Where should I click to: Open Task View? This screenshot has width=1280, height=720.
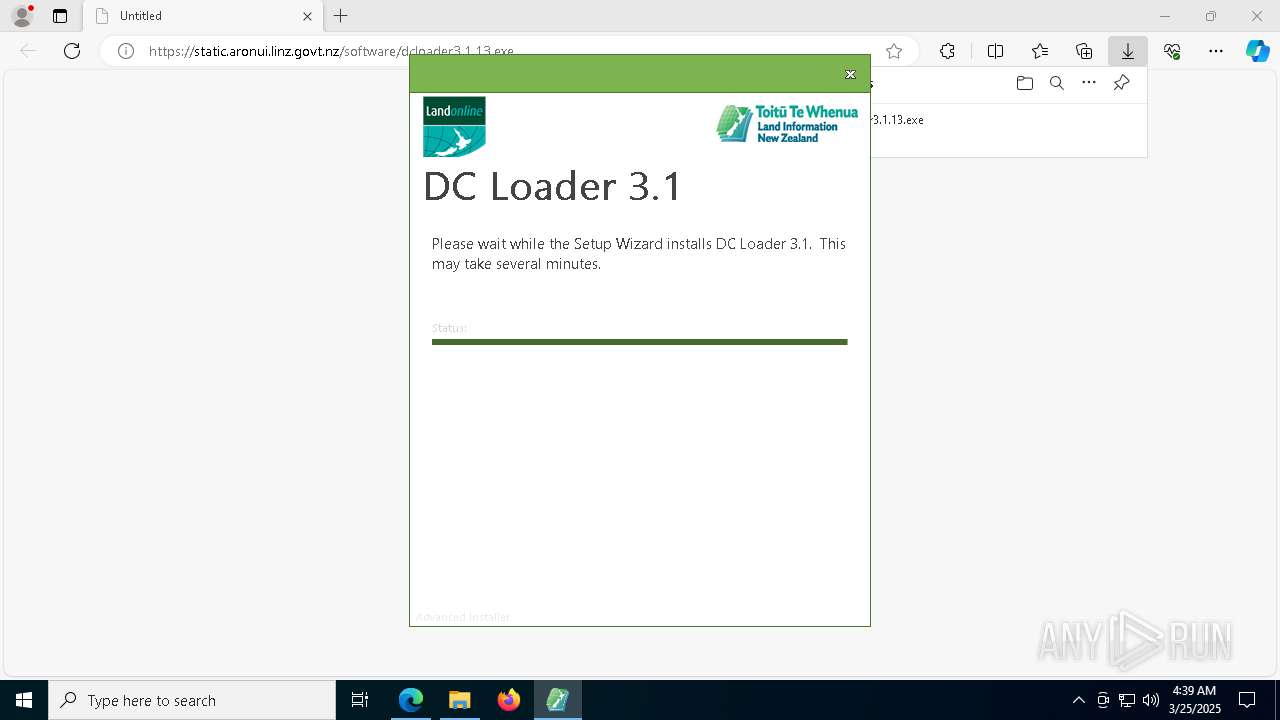coord(360,700)
